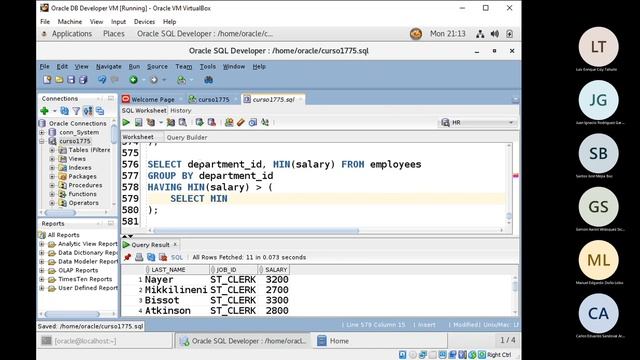Expand the Procedures tree node
640x360 pixels.
(52, 185)
